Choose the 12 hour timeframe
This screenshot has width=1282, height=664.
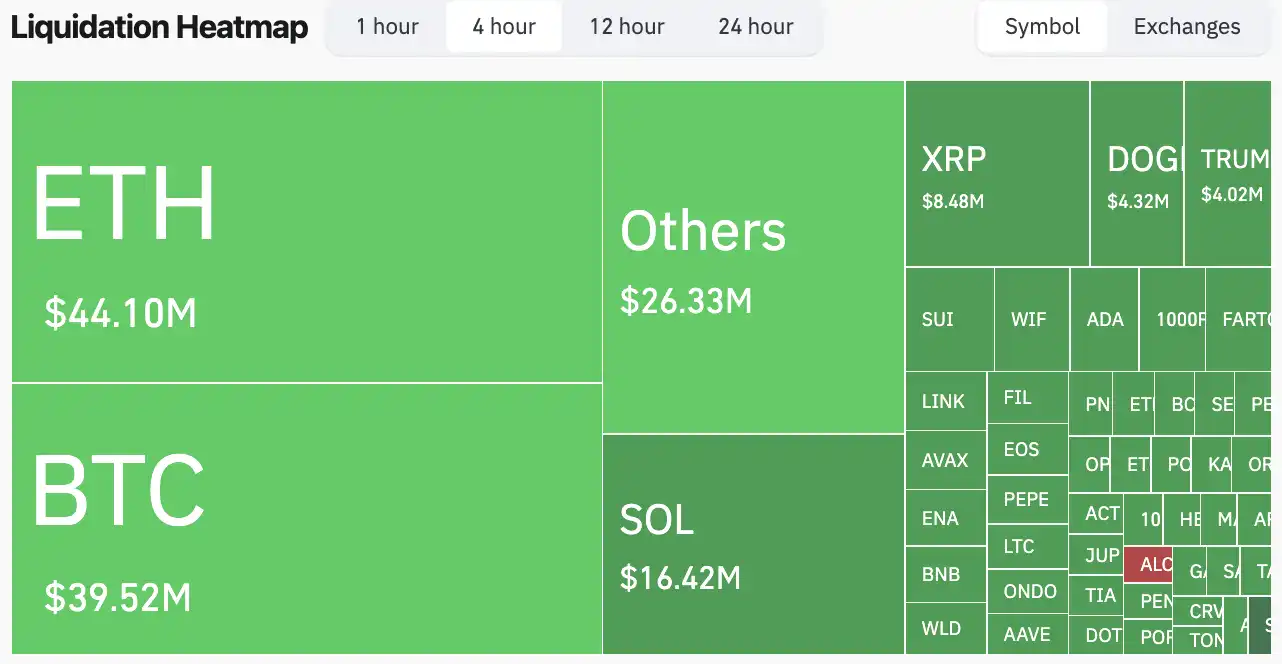(x=627, y=27)
